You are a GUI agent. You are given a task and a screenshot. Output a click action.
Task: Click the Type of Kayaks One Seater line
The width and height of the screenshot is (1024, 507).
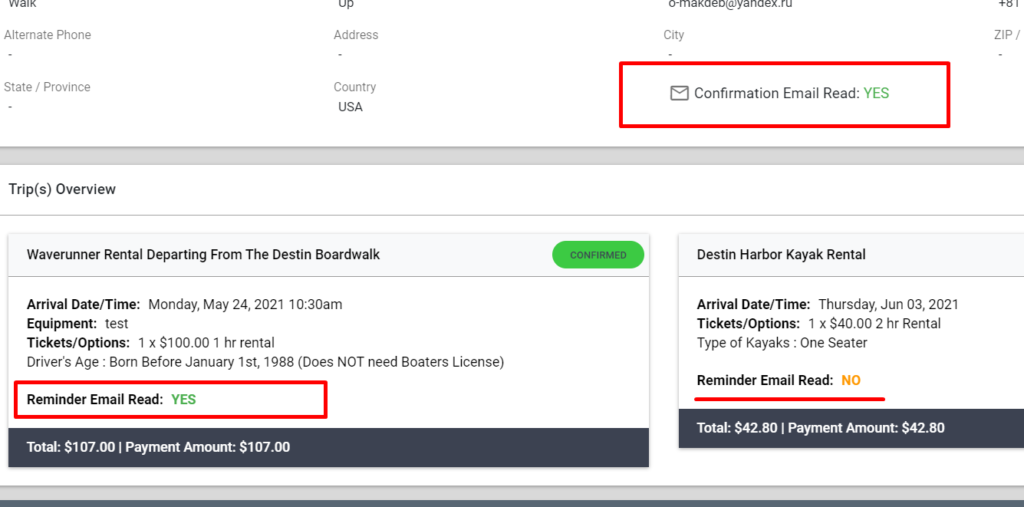tap(782, 343)
